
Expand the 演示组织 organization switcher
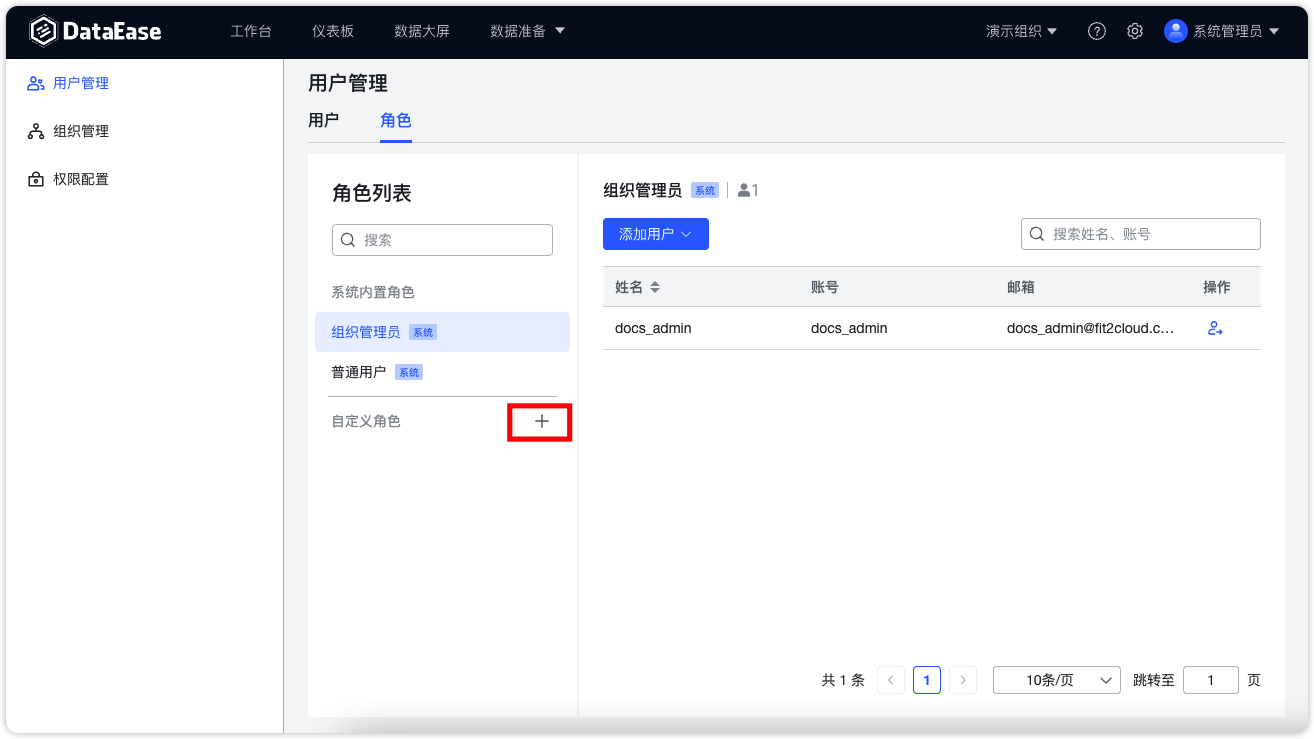coord(1021,31)
